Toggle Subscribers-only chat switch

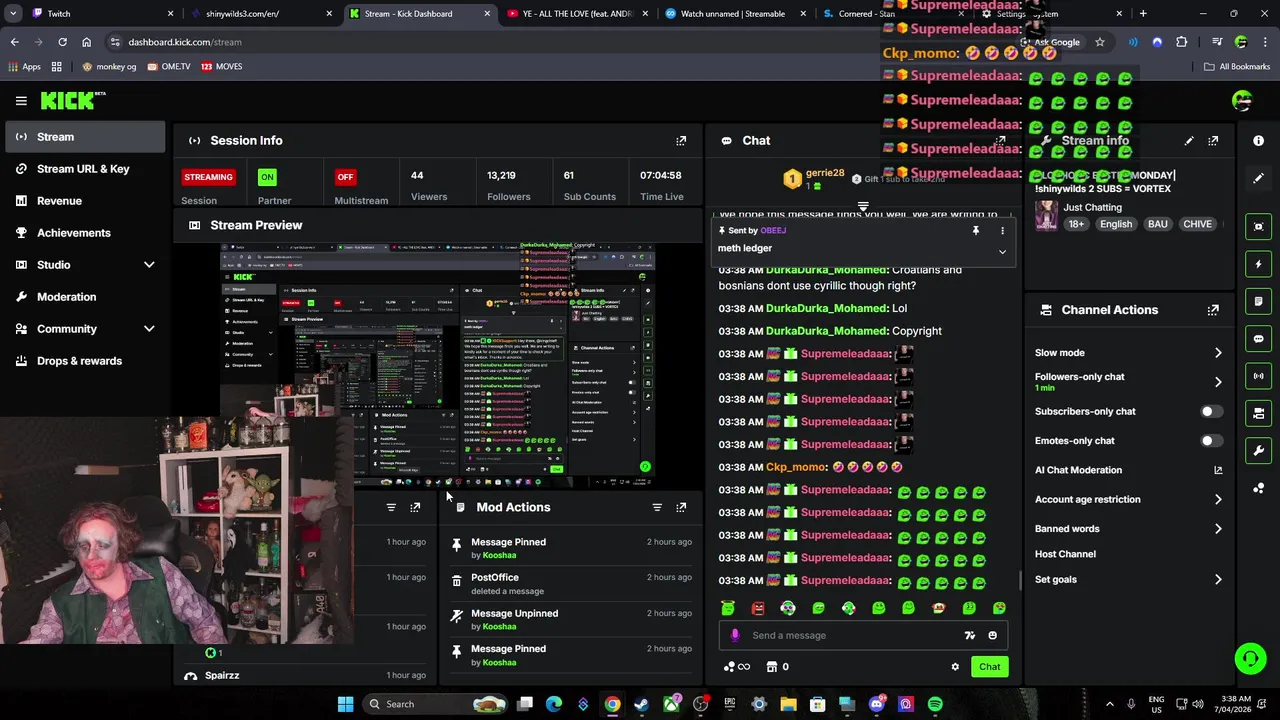1211,411
